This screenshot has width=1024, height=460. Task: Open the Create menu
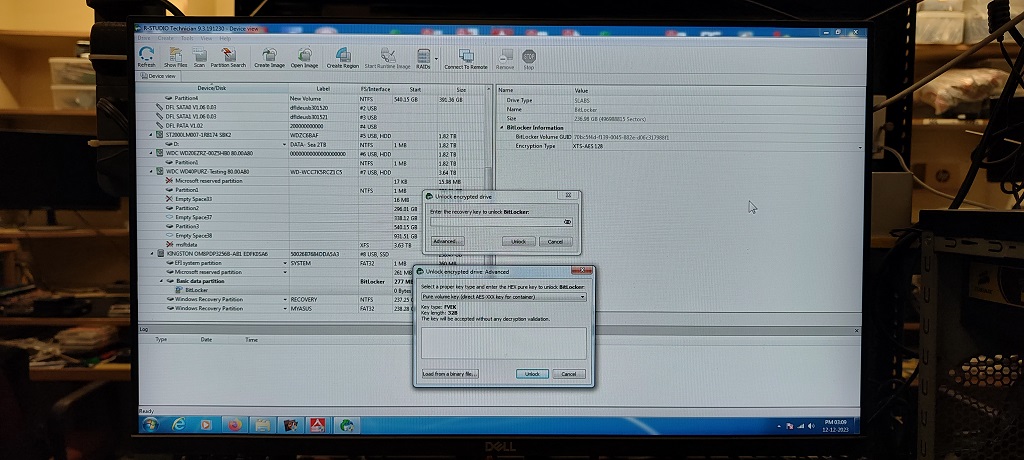coord(165,39)
